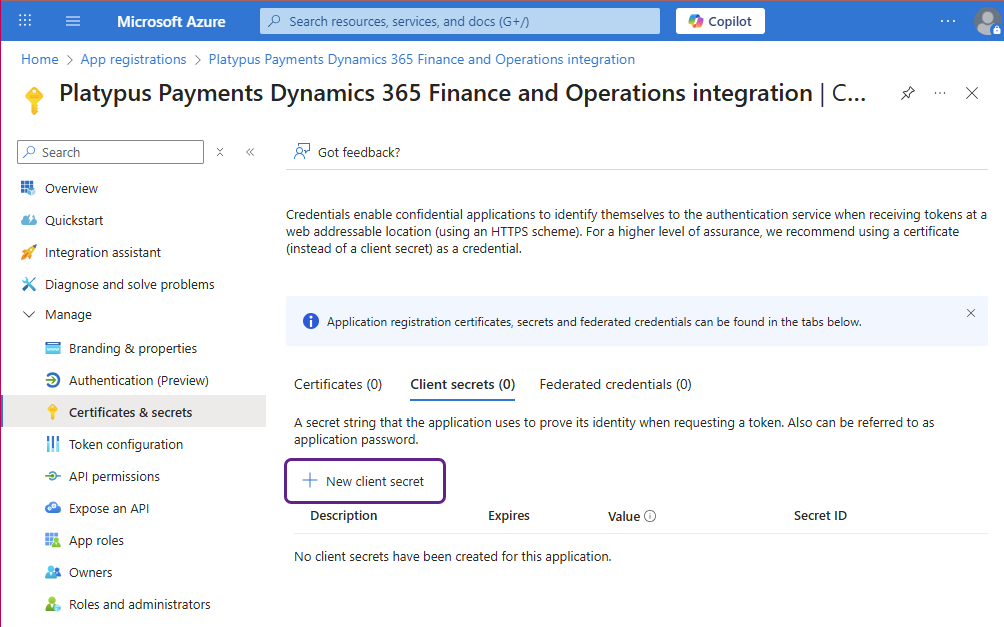The width and height of the screenshot is (1004, 627).
Task: Switch to the Certificates tab
Action: (338, 384)
